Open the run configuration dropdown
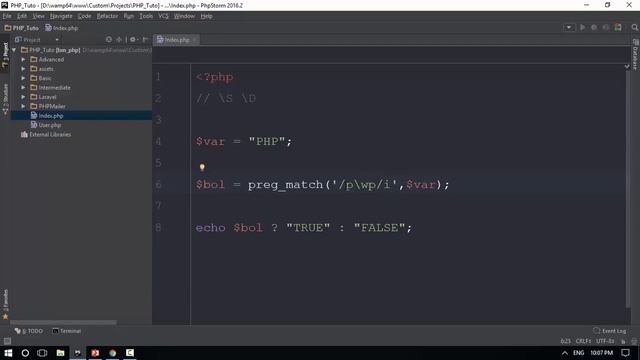The height and width of the screenshot is (360, 640). pyautogui.click(x=569, y=27)
